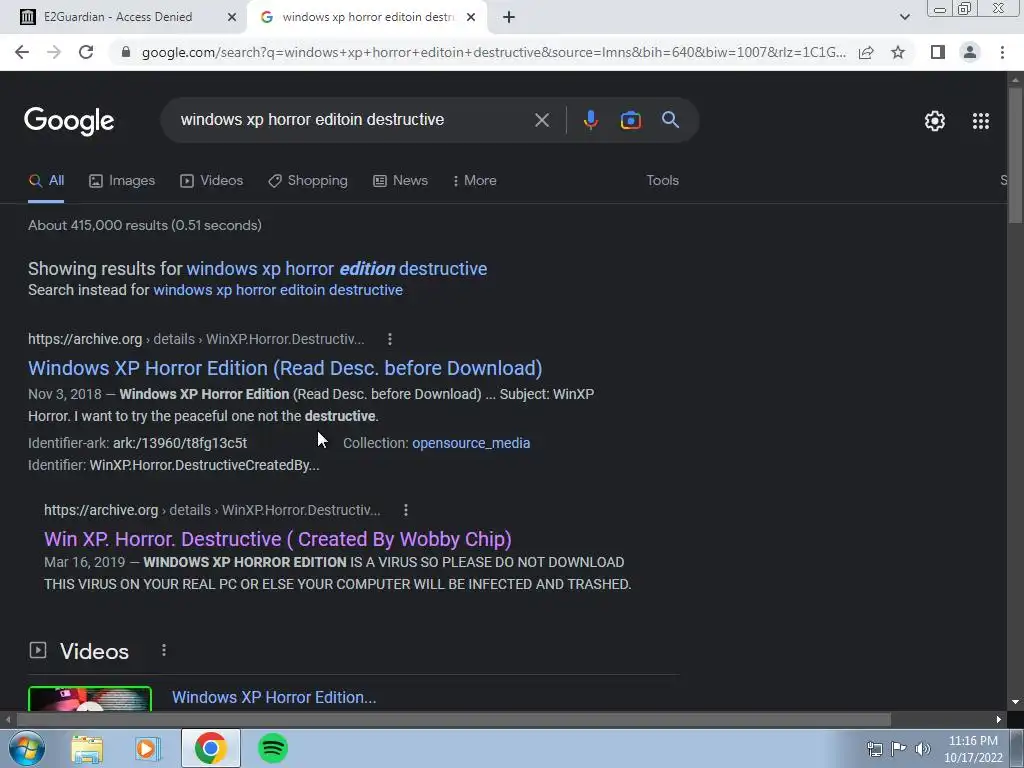Image resolution: width=1024 pixels, height=768 pixels.
Task: Click the vertical page scrollbar thumb
Action: (1015, 155)
